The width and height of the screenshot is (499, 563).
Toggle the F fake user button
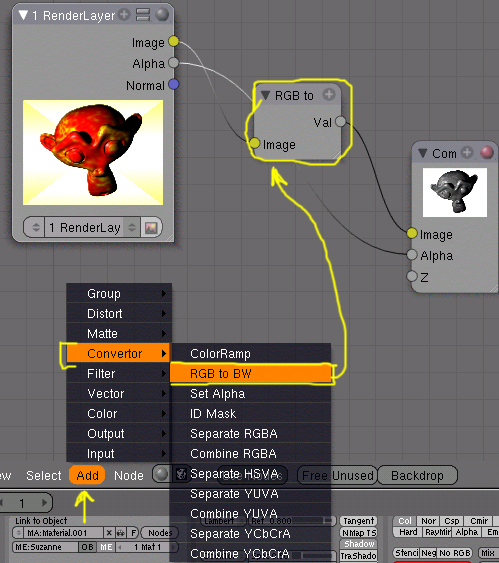133,533
